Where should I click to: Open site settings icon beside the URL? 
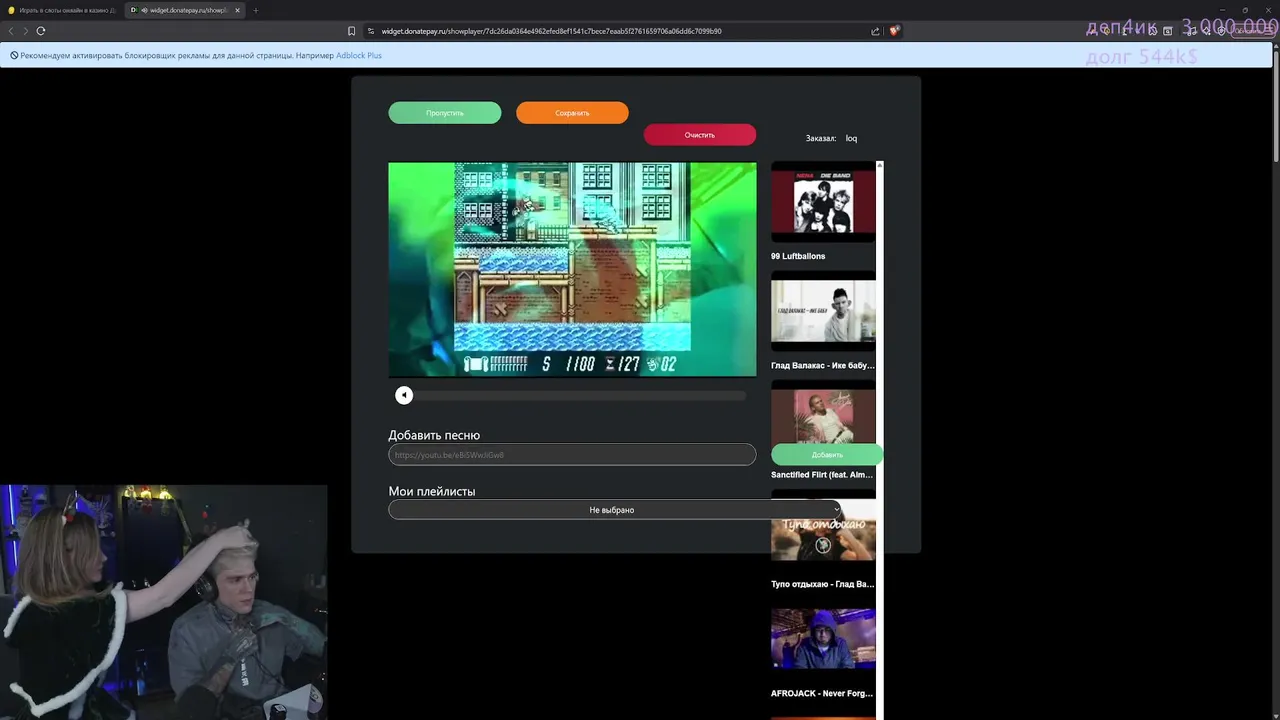click(x=371, y=31)
